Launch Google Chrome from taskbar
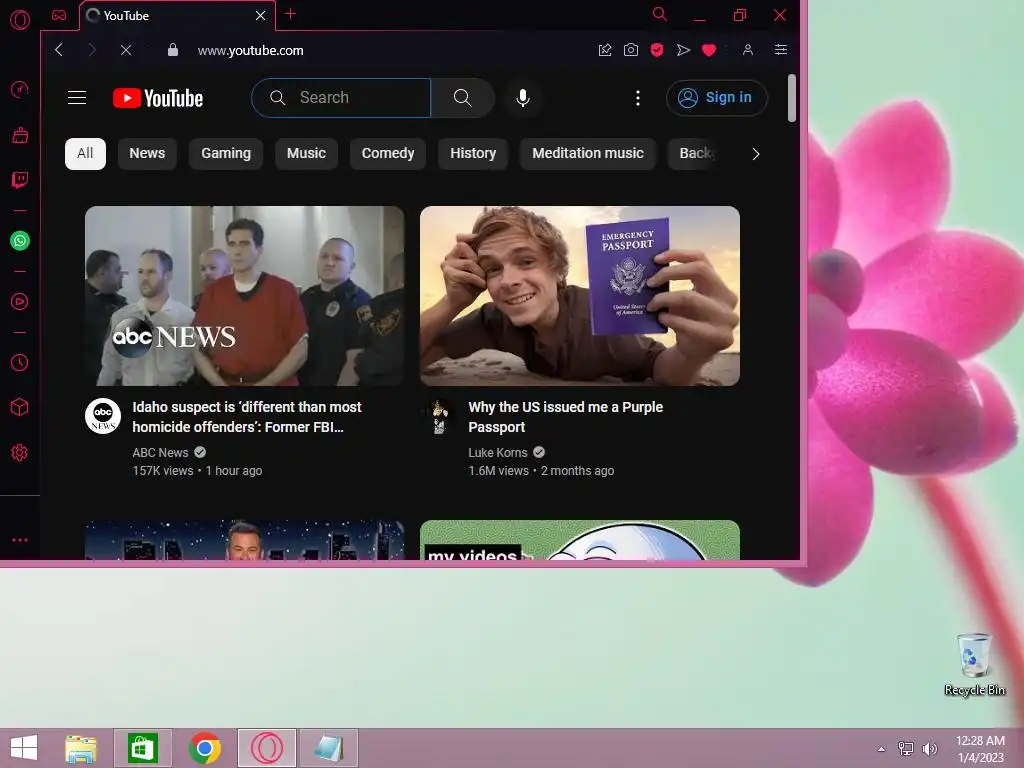 pos(204,748)
